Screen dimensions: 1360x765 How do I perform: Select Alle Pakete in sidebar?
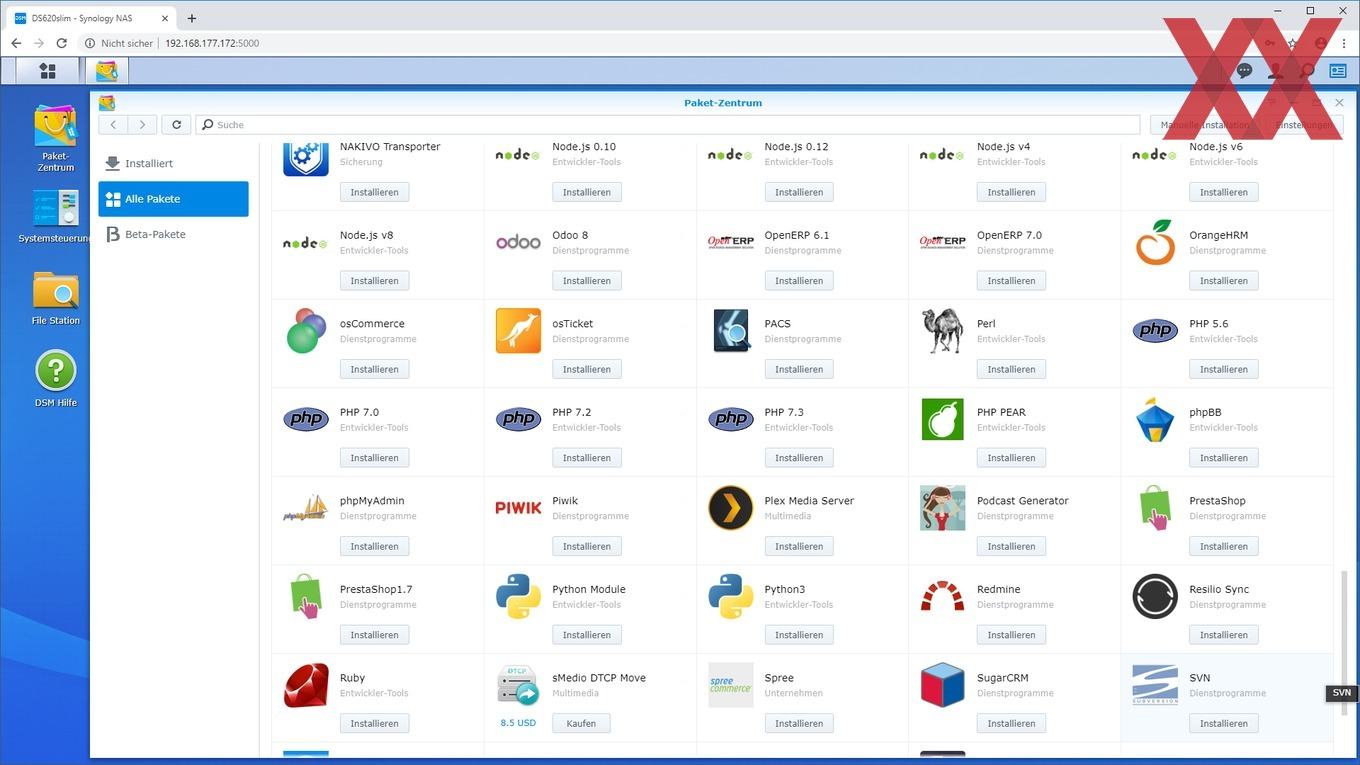173,199
